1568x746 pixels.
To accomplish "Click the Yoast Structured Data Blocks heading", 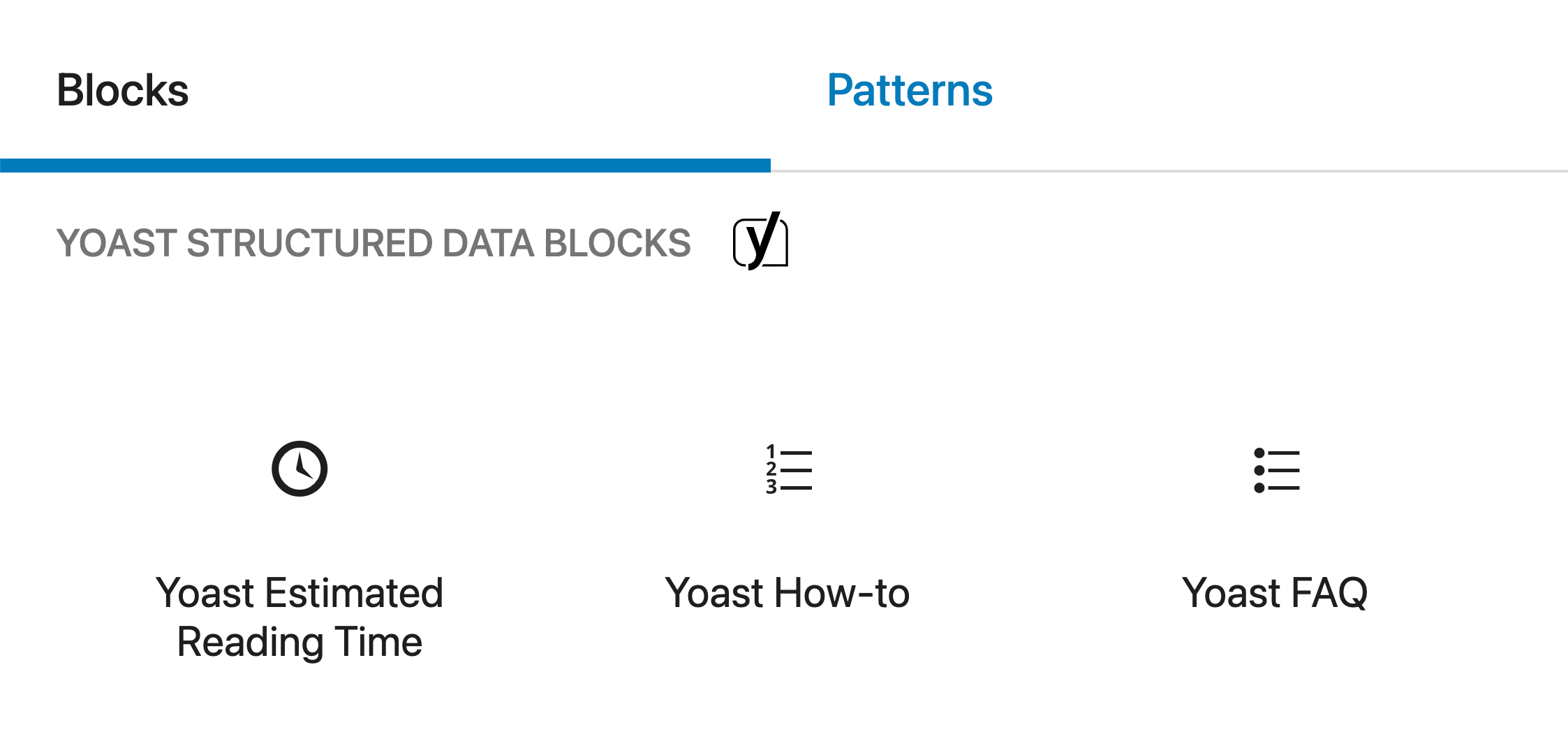I will pyautogui.click(x=373, y=243).
